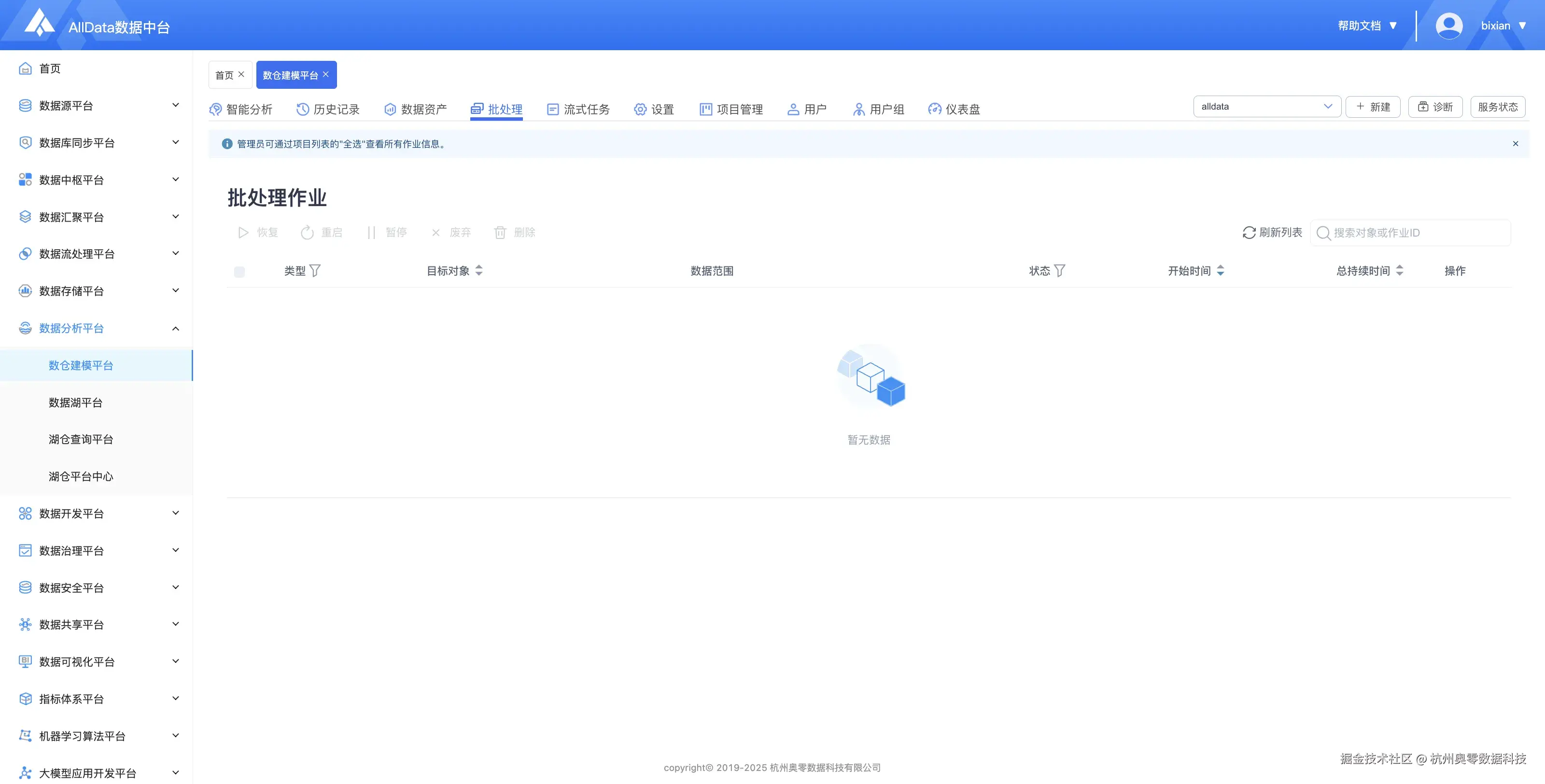This screenshot has width=1545, height=784.
Task: Click the type column filter icon
Action: (x=315, y=270)
